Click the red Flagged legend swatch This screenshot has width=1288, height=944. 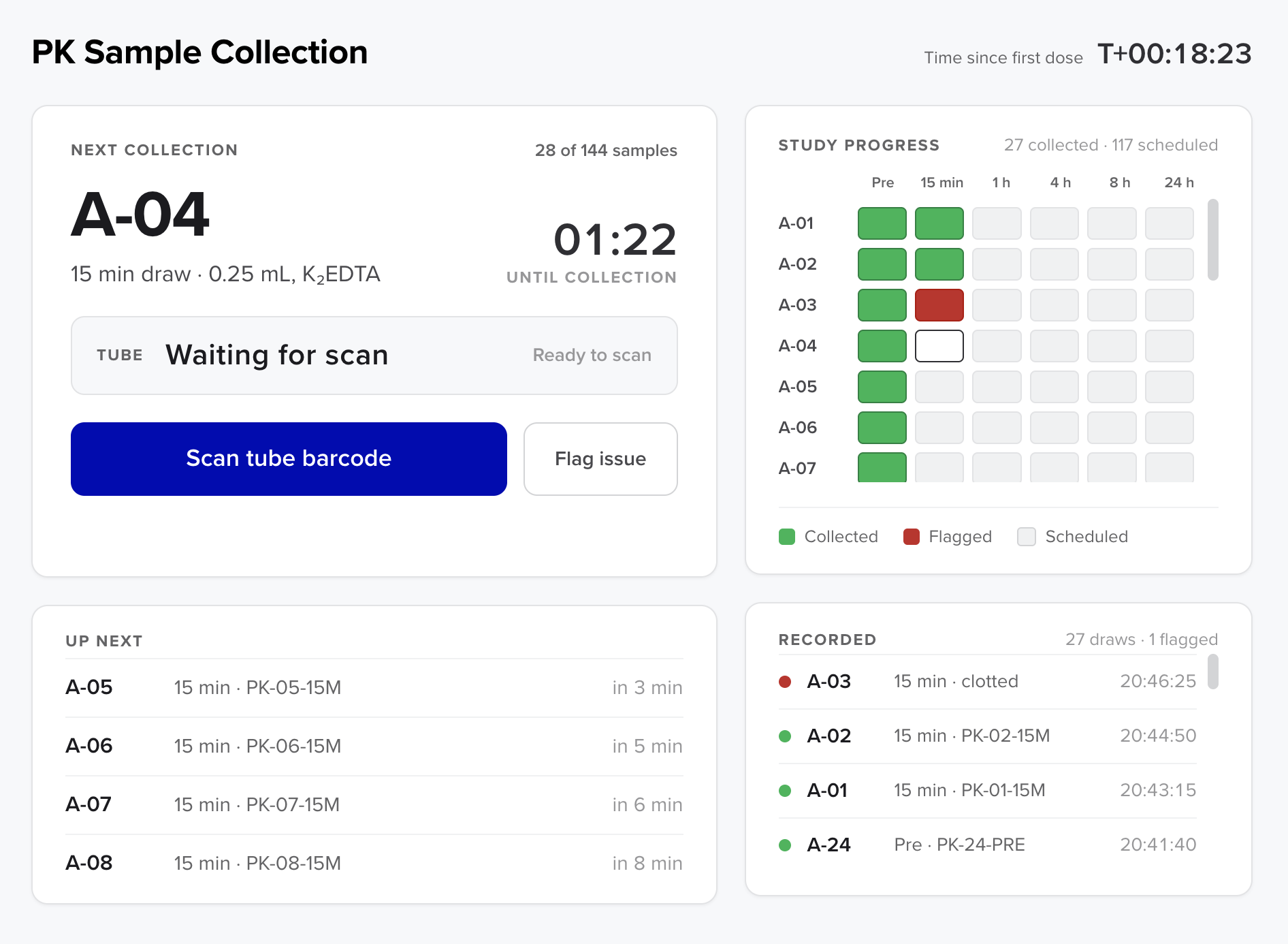912,537
